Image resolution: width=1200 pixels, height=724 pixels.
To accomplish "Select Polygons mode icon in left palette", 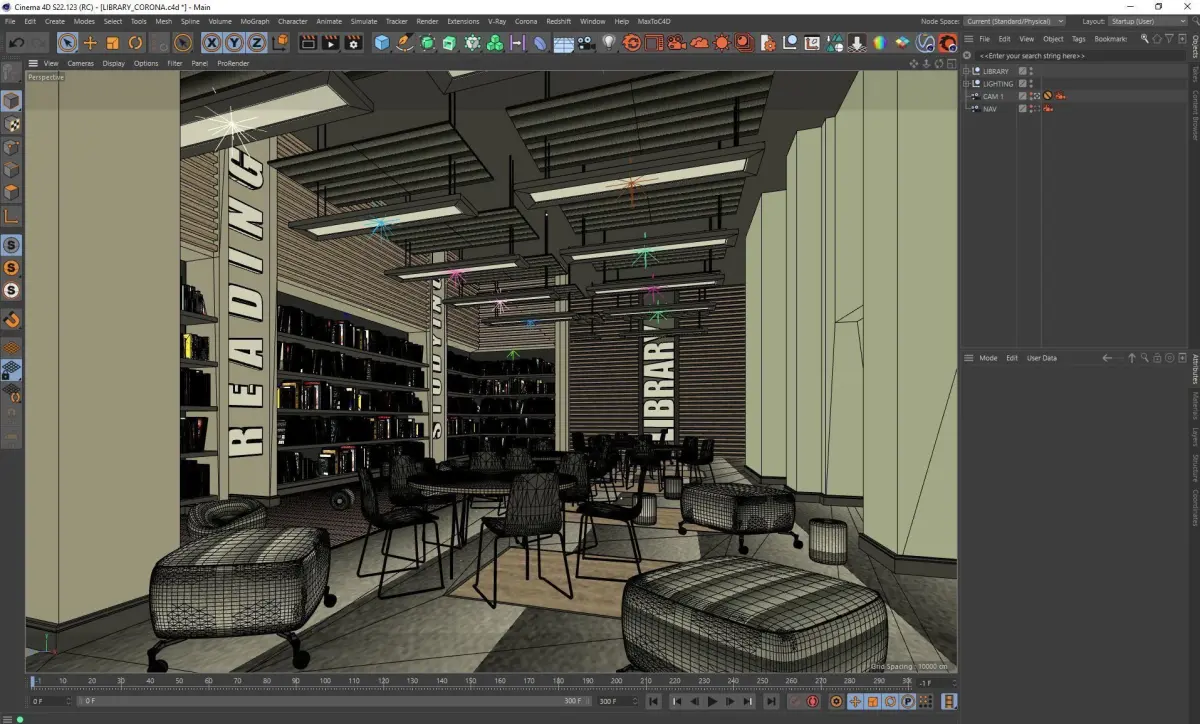I will click(x=11, y=192).
